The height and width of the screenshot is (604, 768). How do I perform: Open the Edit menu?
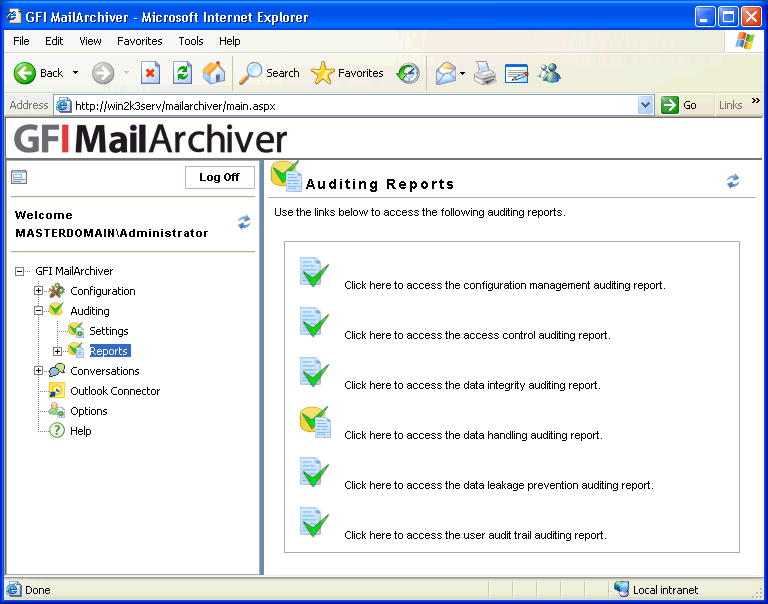click(x=54, y=41)
